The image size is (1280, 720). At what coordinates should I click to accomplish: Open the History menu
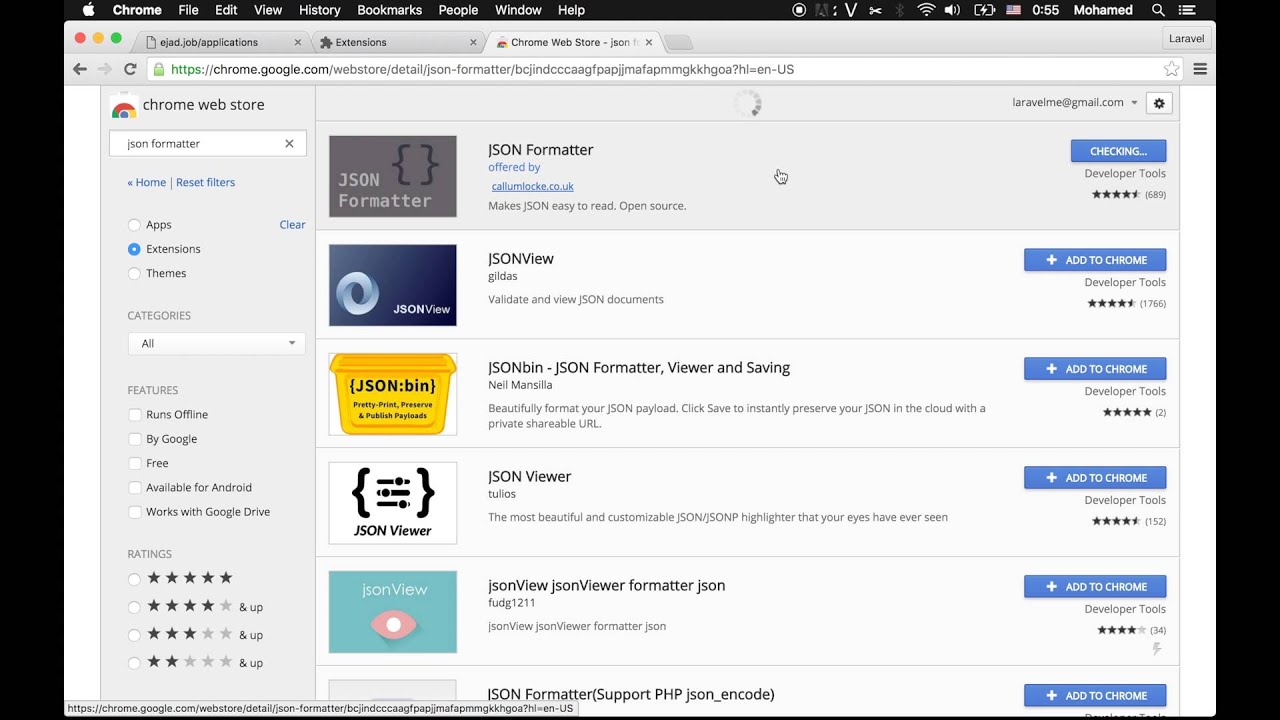click(320, 10)
